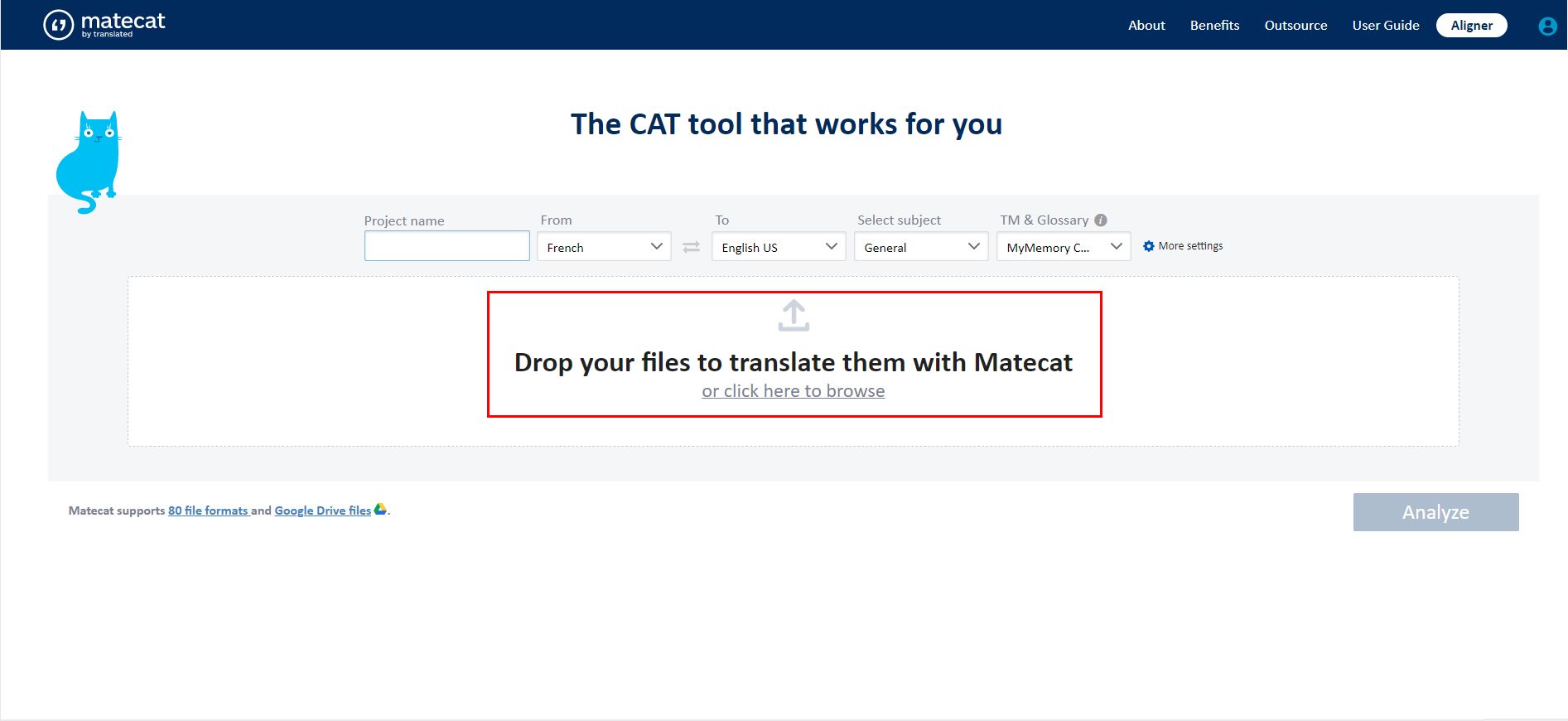Open the To language dropdown (English US)
Screen dimensions: 1568x721
779,247
